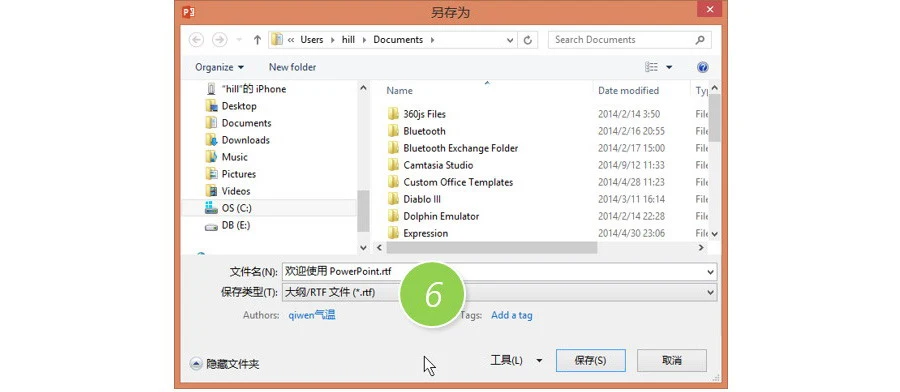Select the Diablo III folder icon
Screen dimensions: 900x392
click(x=393, y=199)
